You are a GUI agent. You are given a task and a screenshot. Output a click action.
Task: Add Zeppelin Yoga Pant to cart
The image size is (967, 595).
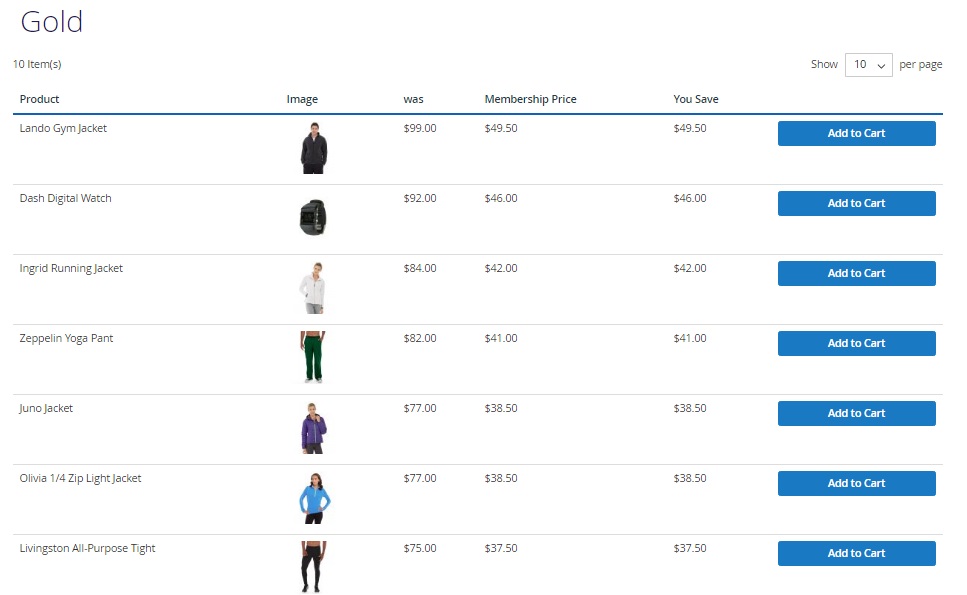(856, 343)
